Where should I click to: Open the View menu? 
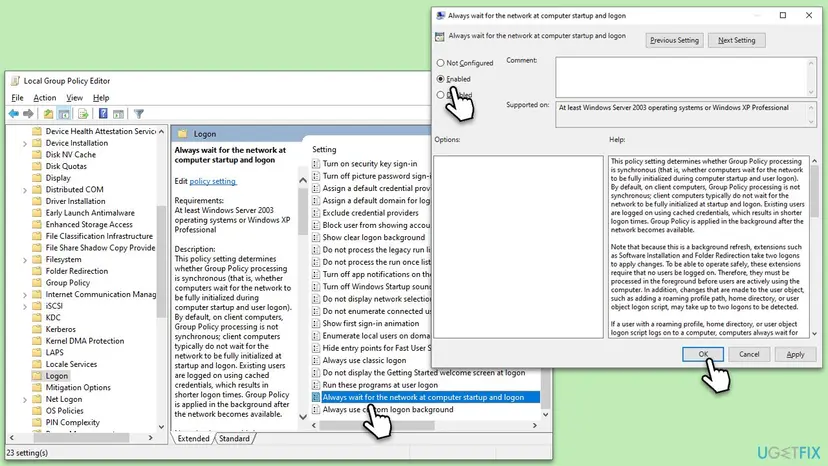click(74, 98)
